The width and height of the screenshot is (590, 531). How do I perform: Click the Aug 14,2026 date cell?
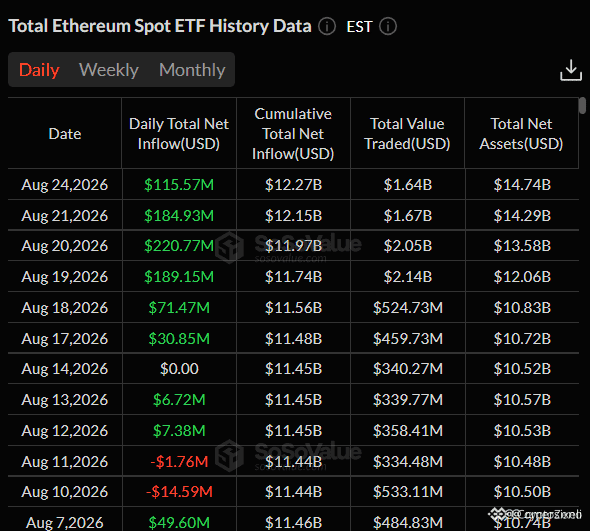click(65, 369)
